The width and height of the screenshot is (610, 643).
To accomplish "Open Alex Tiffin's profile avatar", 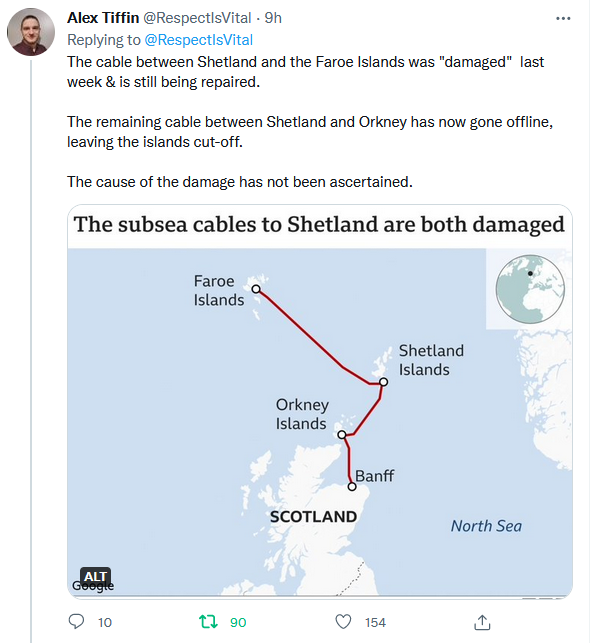I will [31, 32].
